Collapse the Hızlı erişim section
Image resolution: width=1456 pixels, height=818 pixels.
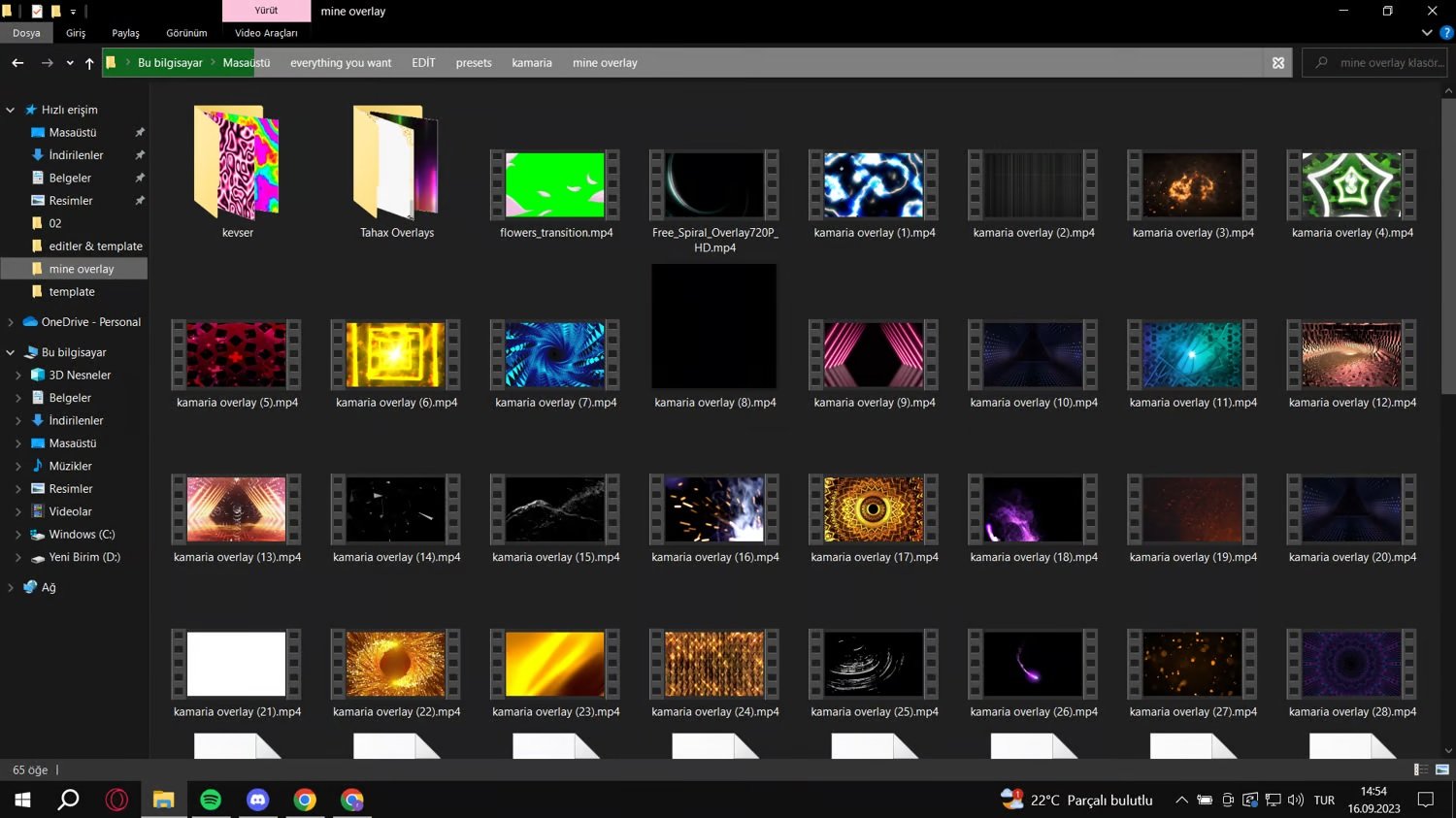click(x=11, y=111)
